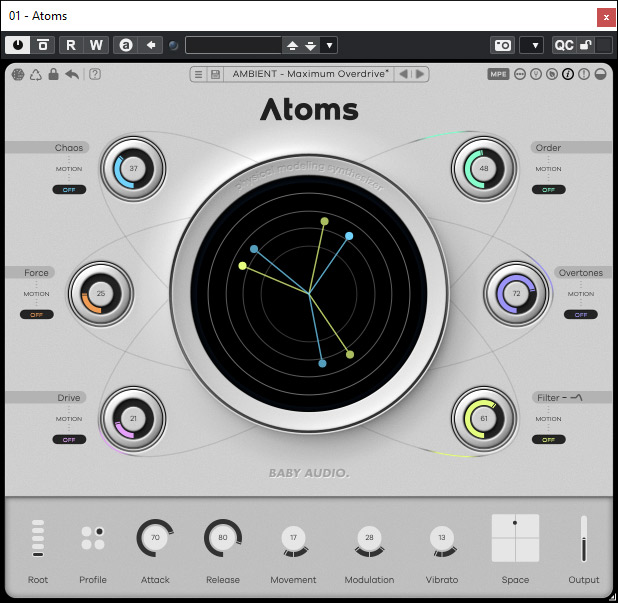Toggle Overtones motion OFF switch
The width and height of the screenshot is (618, 603).
click(x=580, y=314)
